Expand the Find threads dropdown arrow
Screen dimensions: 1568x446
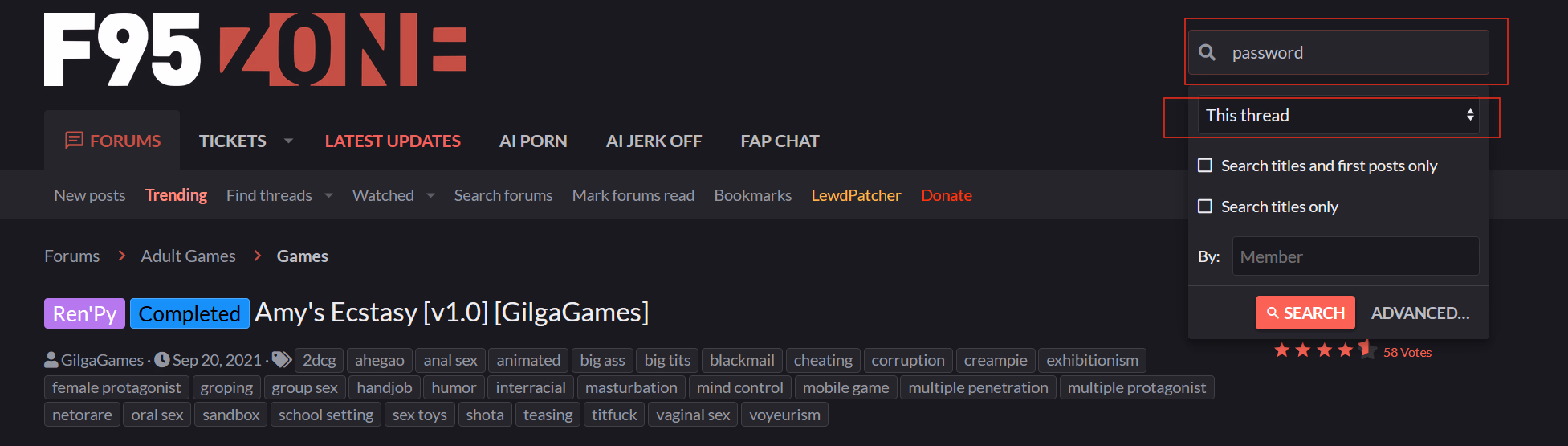click(328, 195)
